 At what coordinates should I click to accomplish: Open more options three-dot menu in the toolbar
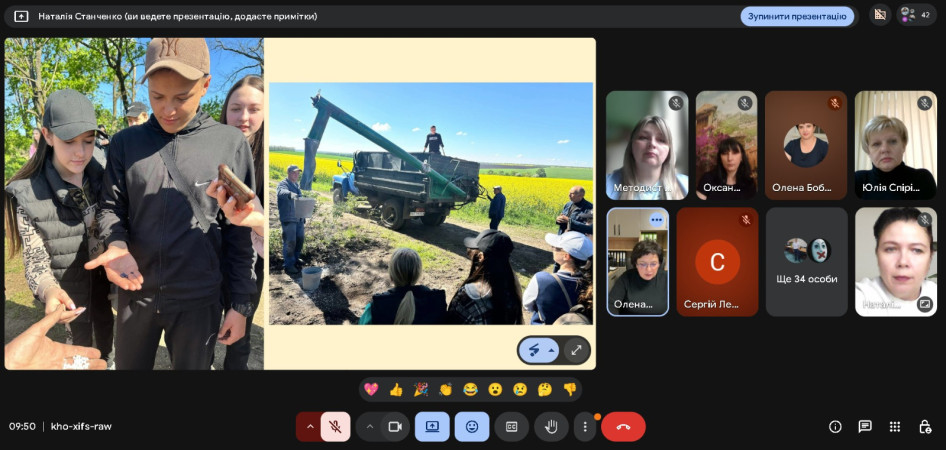click(x=585, y=427)
